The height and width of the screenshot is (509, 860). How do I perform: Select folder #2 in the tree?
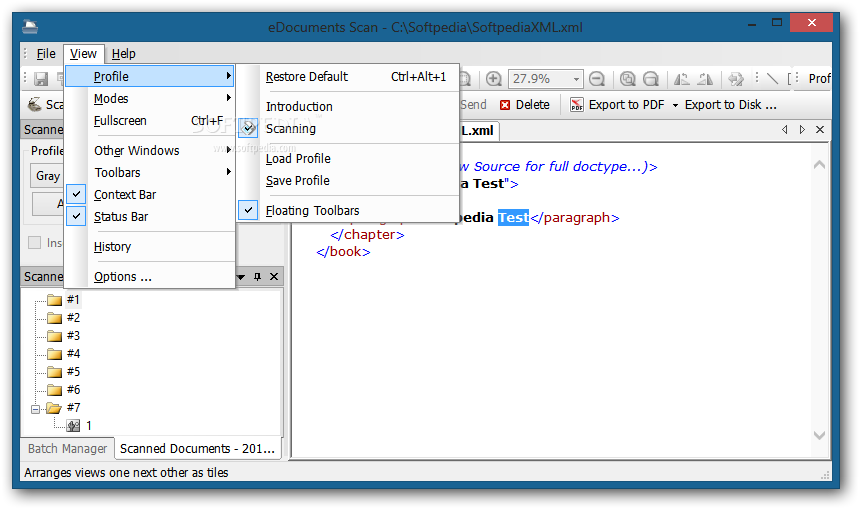tap(64, 318)
